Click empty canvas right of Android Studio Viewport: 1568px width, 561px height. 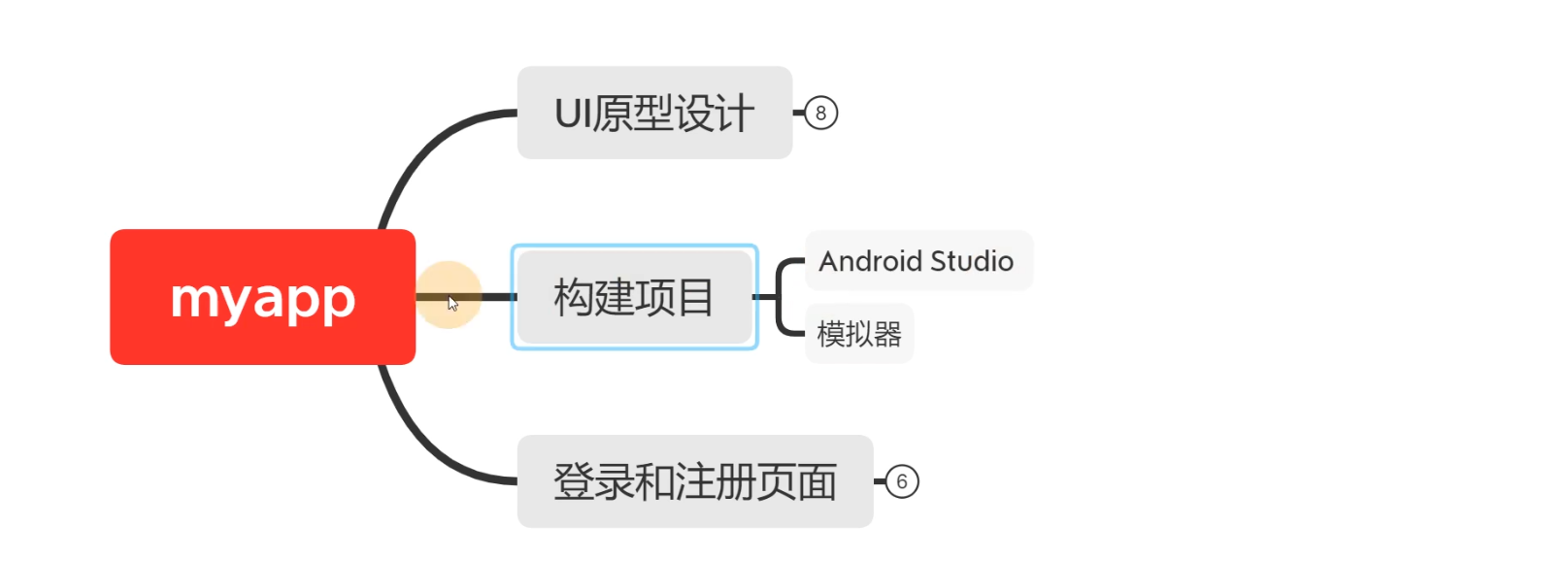(x=1262, y=261)
